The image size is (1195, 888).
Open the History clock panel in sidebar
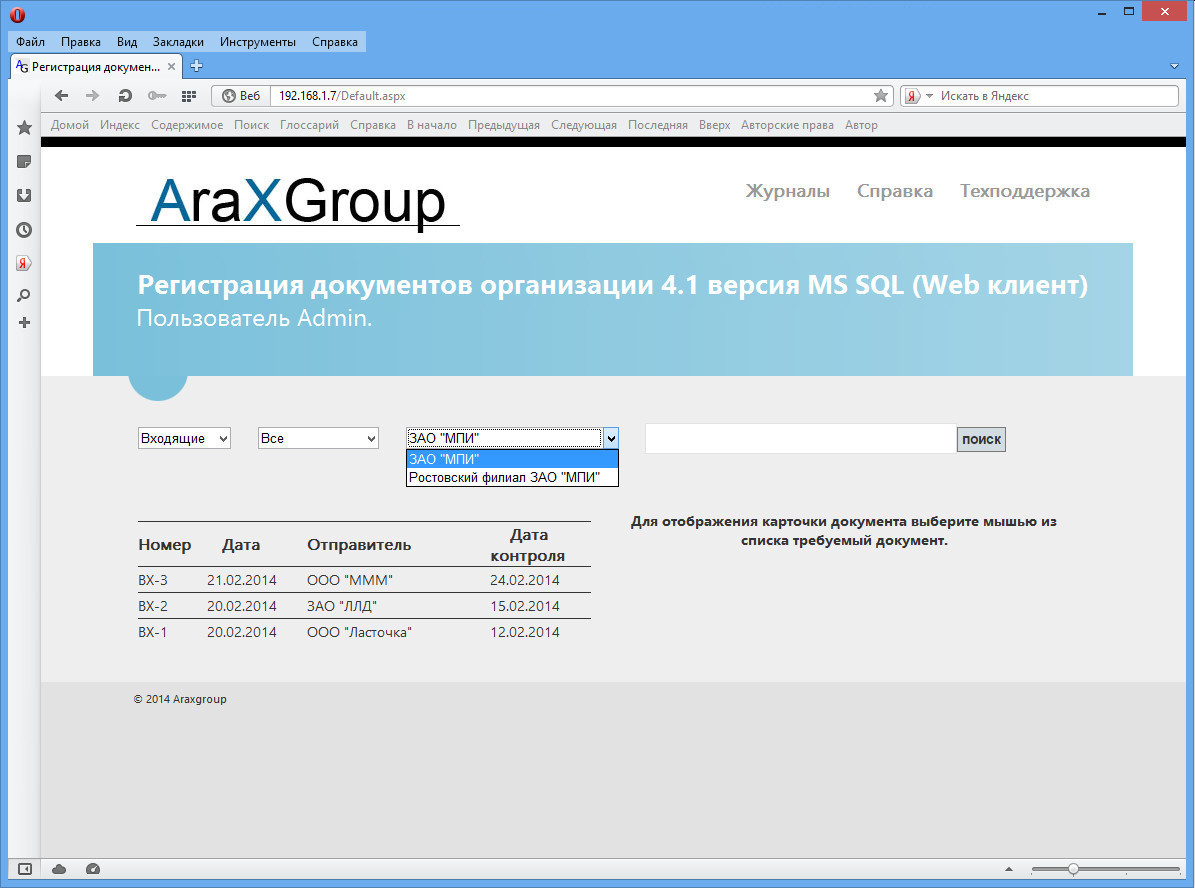coord(24,229)
